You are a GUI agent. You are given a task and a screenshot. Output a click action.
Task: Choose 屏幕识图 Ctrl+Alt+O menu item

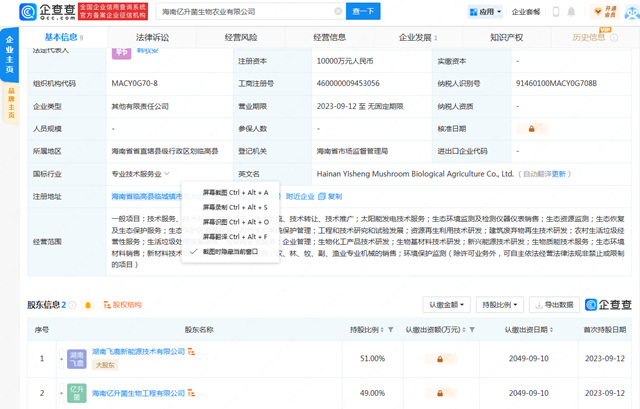[x=231, y=222]
